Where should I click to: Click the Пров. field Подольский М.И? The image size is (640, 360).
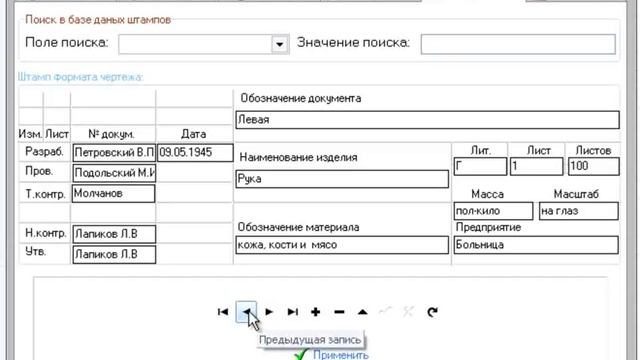point(114,173)
